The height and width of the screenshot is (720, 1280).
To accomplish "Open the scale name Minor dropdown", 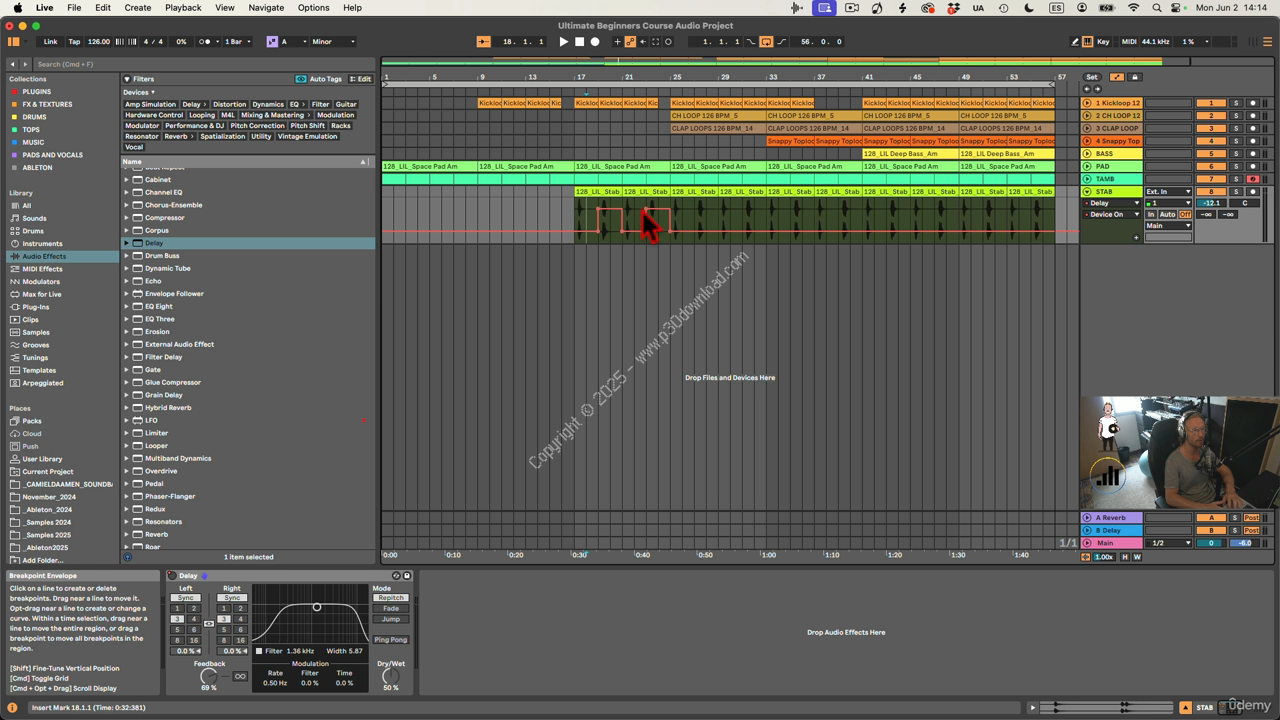I will (x=333, y=42).
